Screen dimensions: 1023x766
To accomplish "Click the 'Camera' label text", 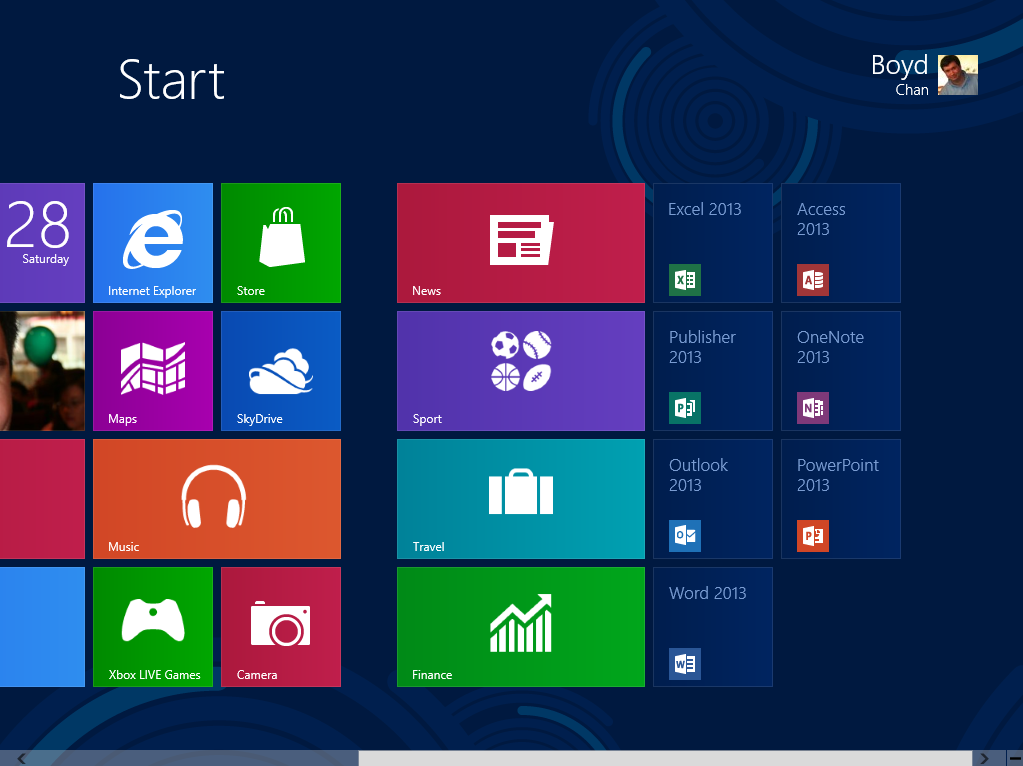I will click(257, 675).
